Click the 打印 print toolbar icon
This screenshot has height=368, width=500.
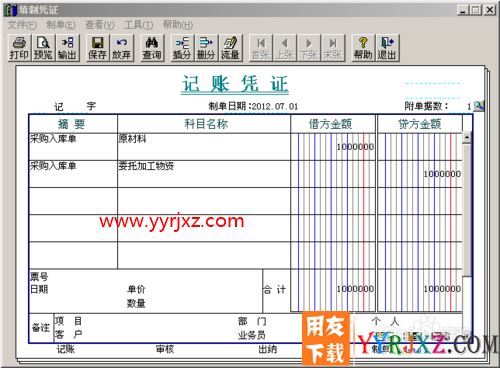[19, 48]
